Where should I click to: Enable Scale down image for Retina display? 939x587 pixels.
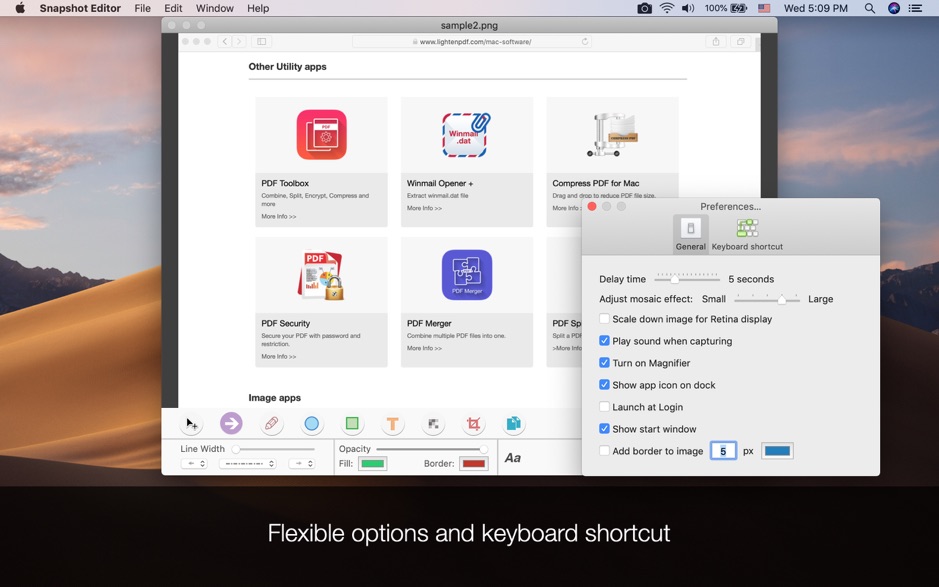pyautogui.click(x=604, y=319)
